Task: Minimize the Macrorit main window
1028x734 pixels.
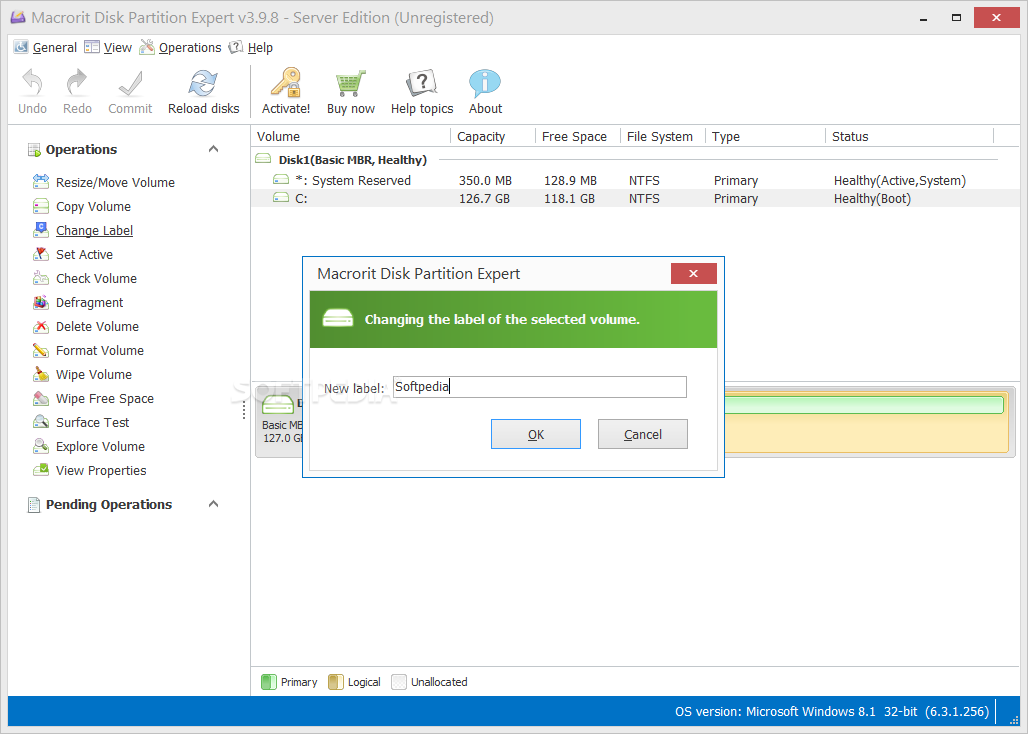Action: click(924, 18)
